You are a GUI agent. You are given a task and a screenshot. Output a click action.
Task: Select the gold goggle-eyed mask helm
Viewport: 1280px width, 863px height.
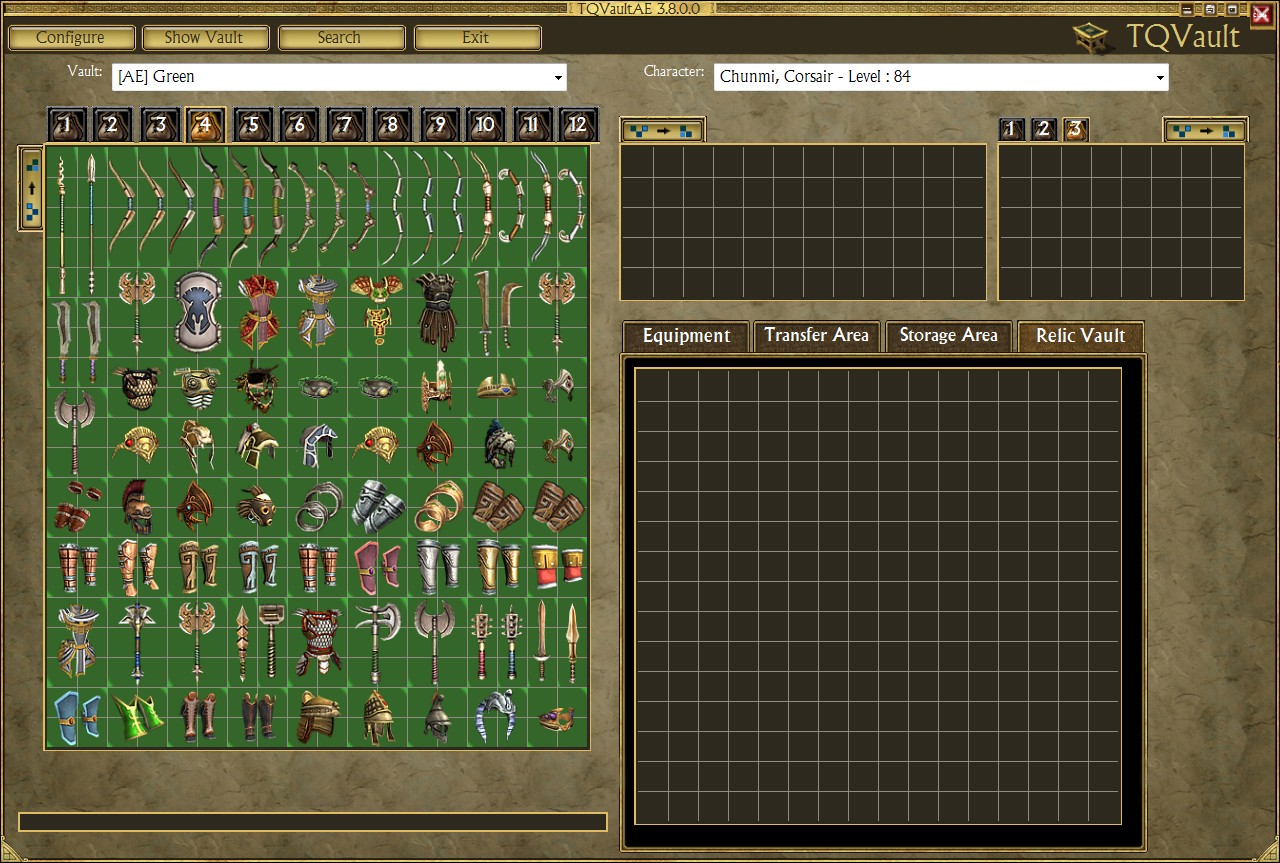tap(197, 388)
